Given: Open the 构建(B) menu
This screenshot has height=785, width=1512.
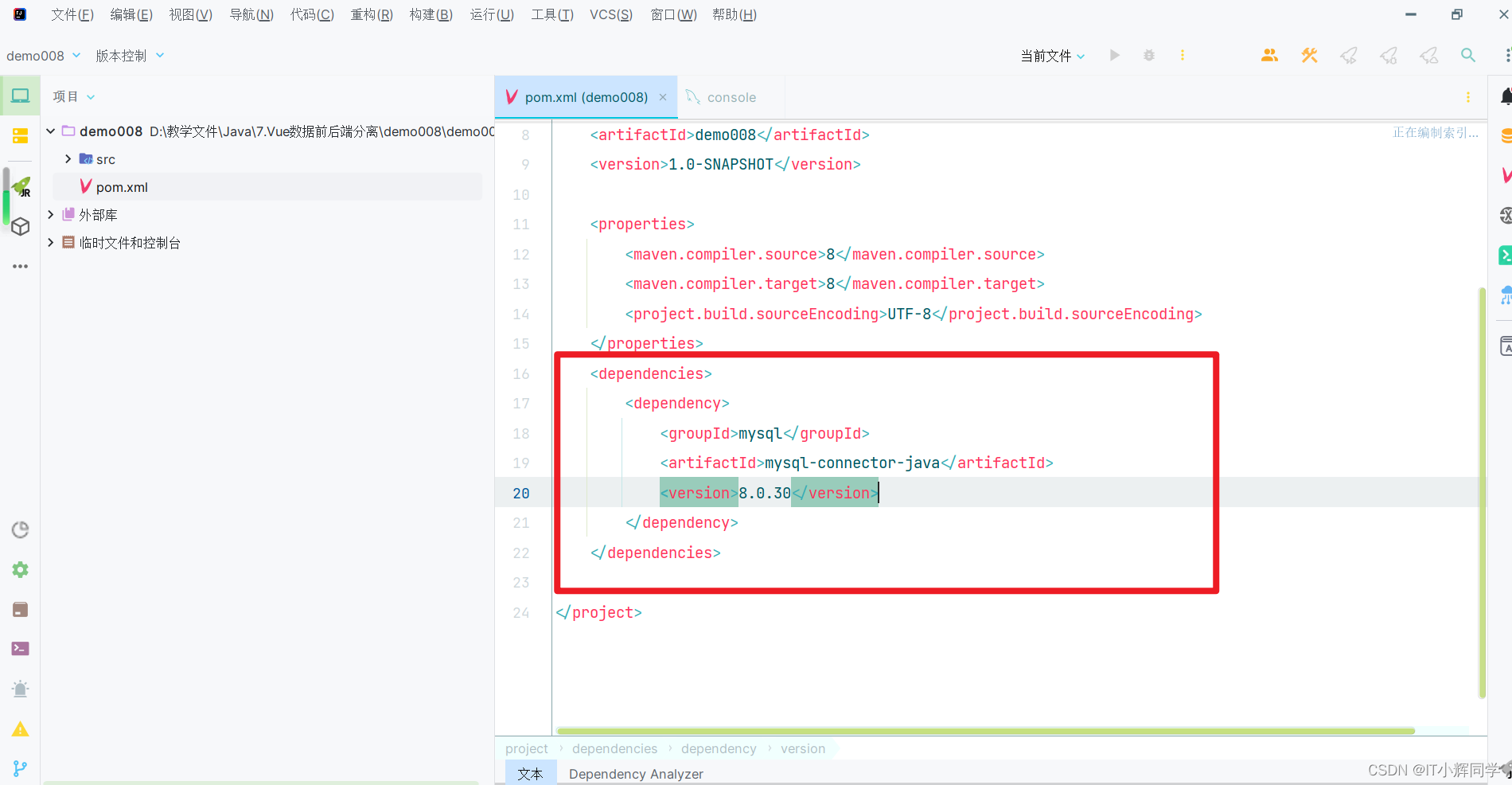Looking at the screenshot, I should 431,15.
